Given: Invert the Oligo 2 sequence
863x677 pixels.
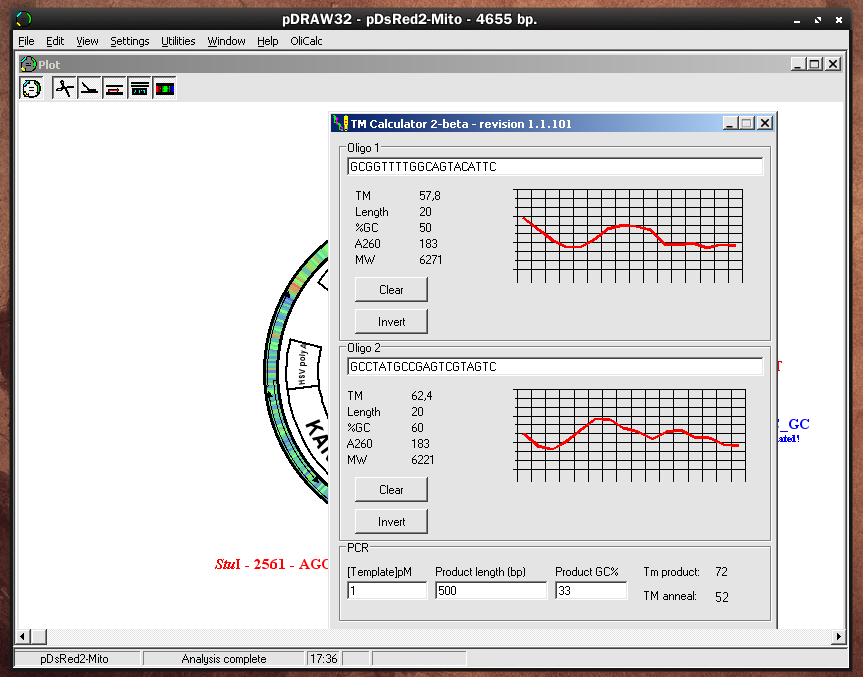Looking at the screenshot, I should click(390, 521).
